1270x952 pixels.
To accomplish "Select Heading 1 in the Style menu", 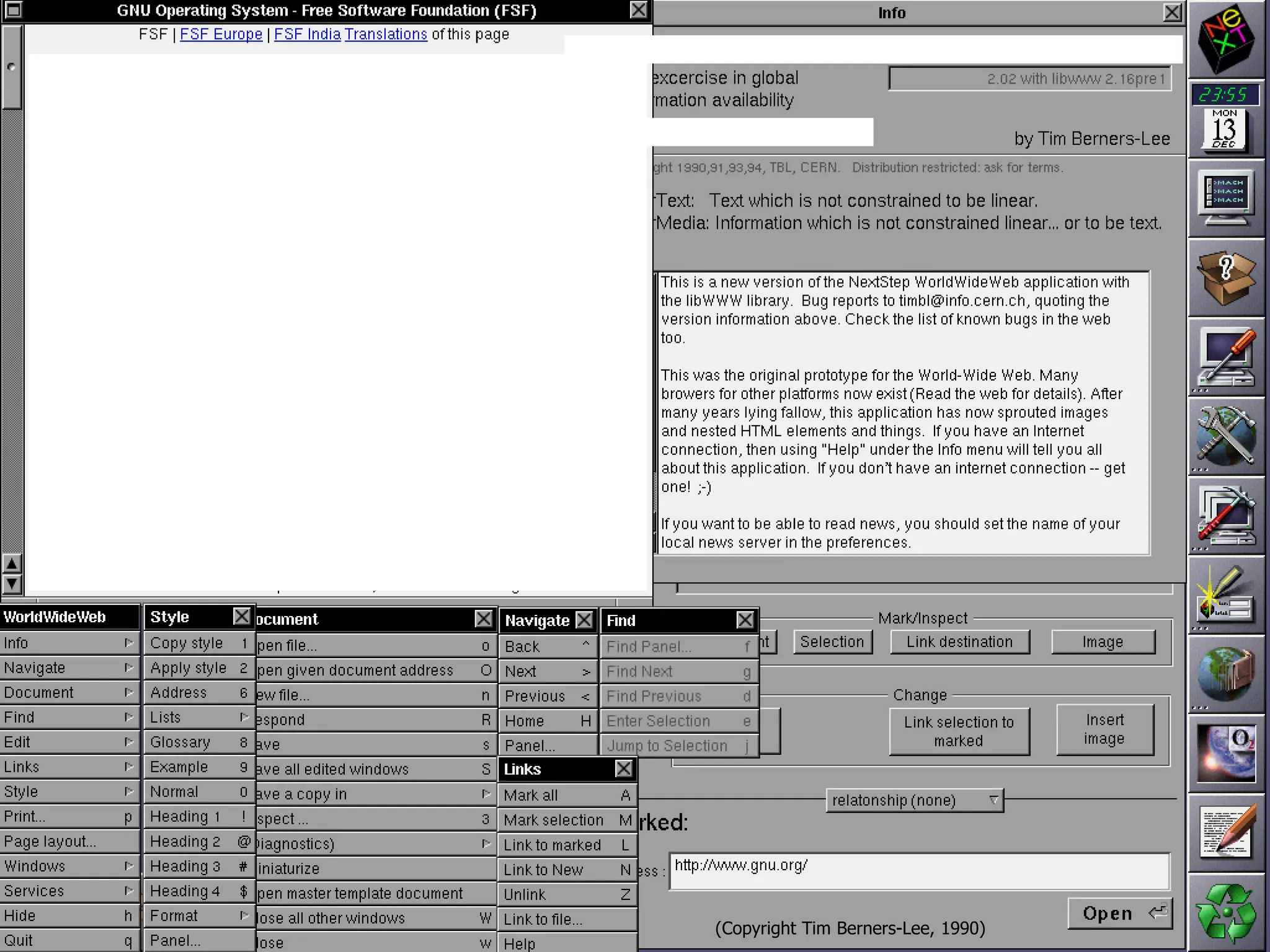I will pyautogui.click(x=199, y=816).
